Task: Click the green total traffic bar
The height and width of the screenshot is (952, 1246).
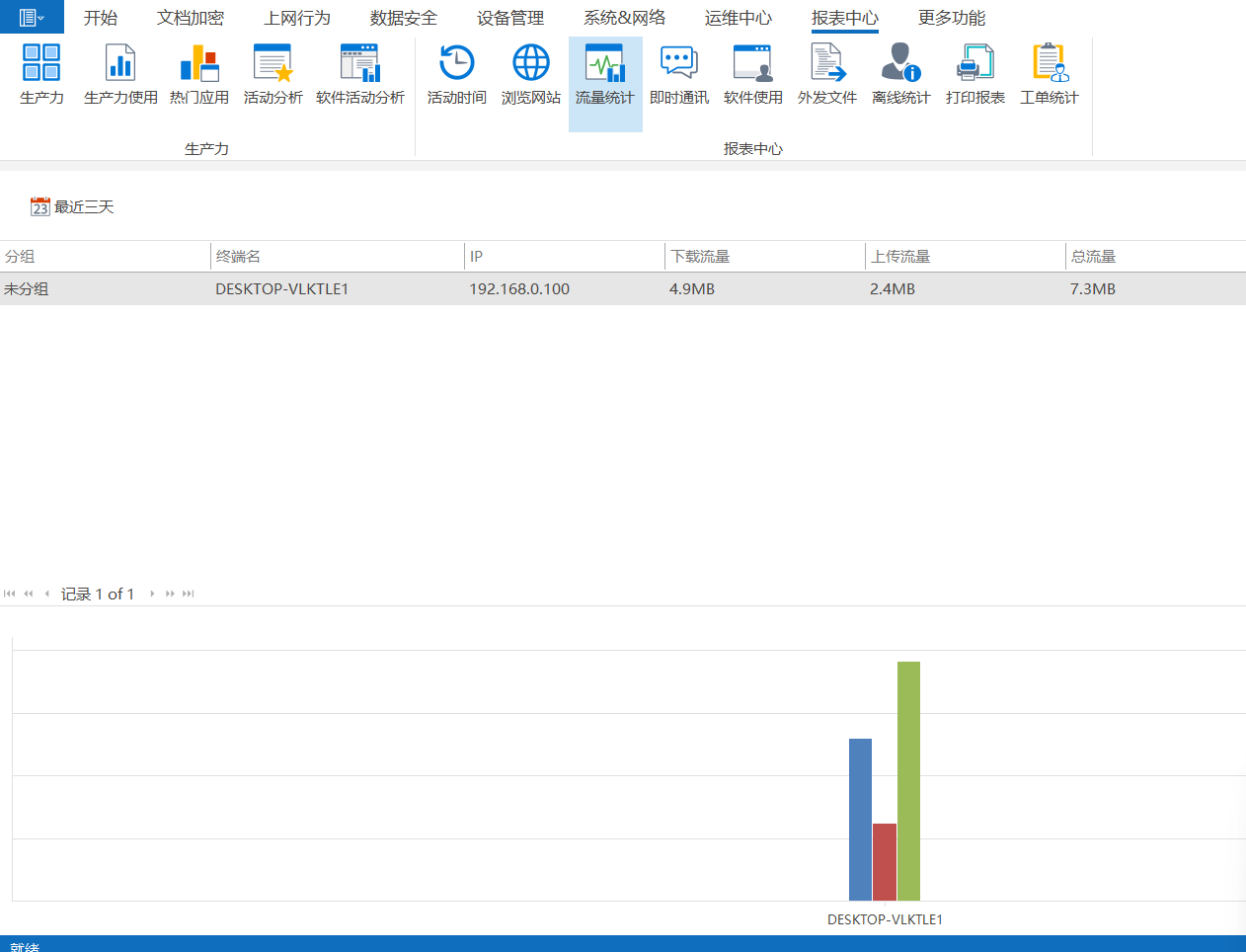Action: [x=908, y=780]
